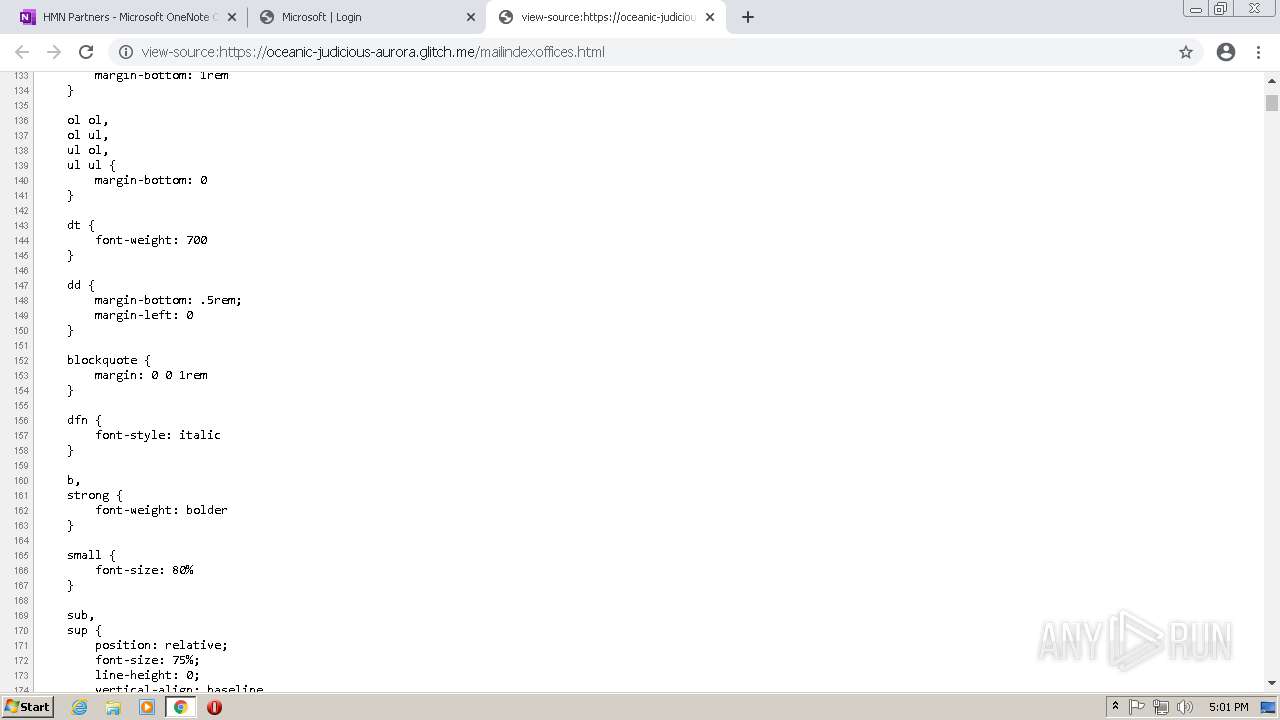Open Action Center flag icon

click(x=1137, y=707)
